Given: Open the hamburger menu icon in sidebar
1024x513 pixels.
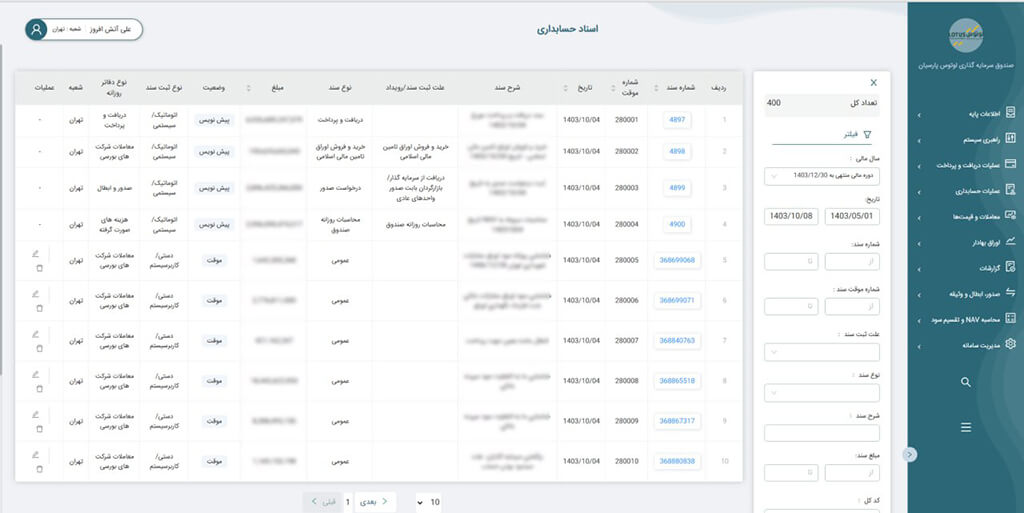Looking at the screenshot, I should tap(965, 427).
